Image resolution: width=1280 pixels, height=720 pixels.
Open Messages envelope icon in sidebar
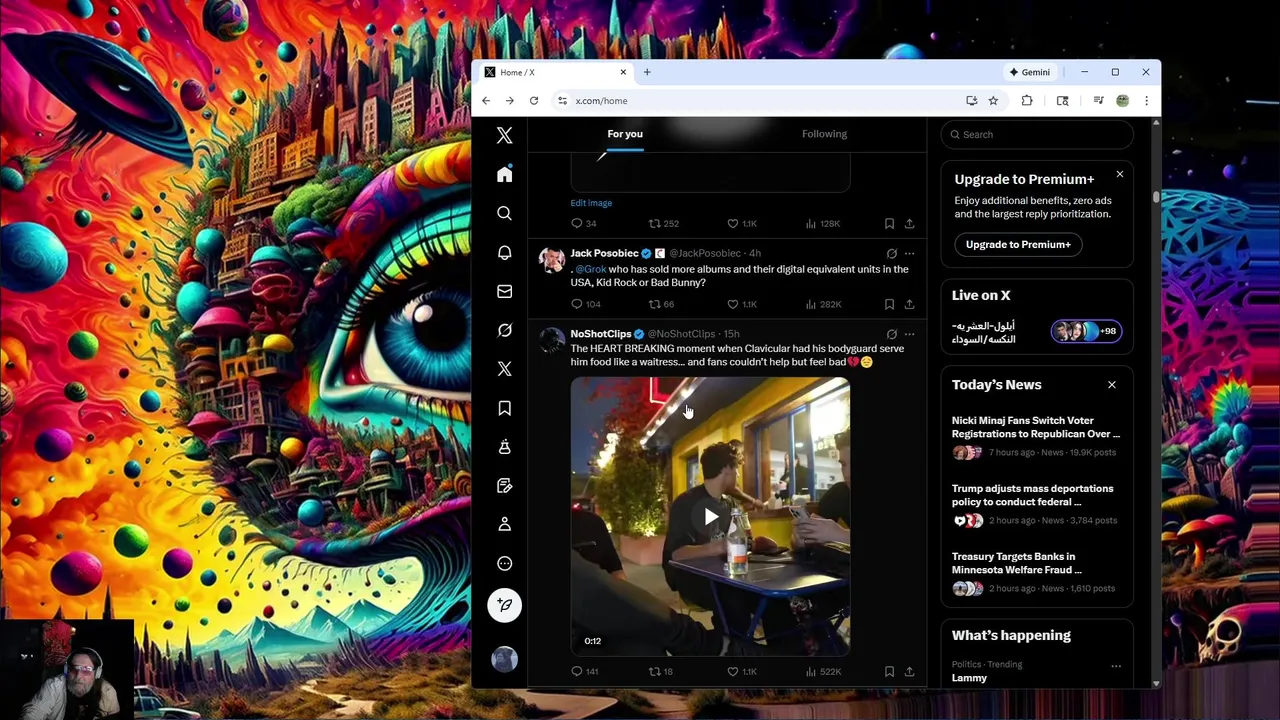(504, 291)
